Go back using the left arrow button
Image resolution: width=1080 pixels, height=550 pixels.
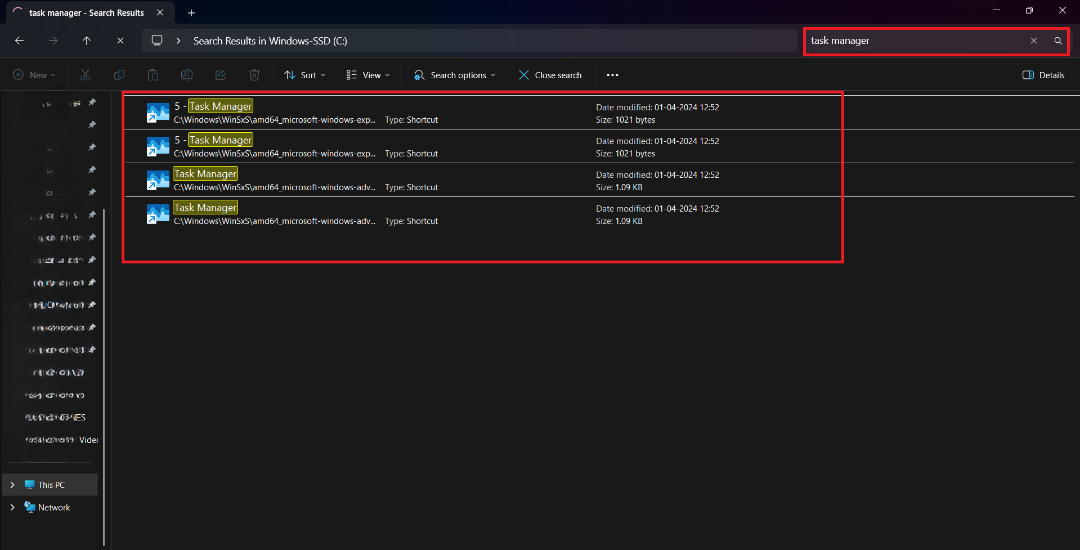coord(19,41)
